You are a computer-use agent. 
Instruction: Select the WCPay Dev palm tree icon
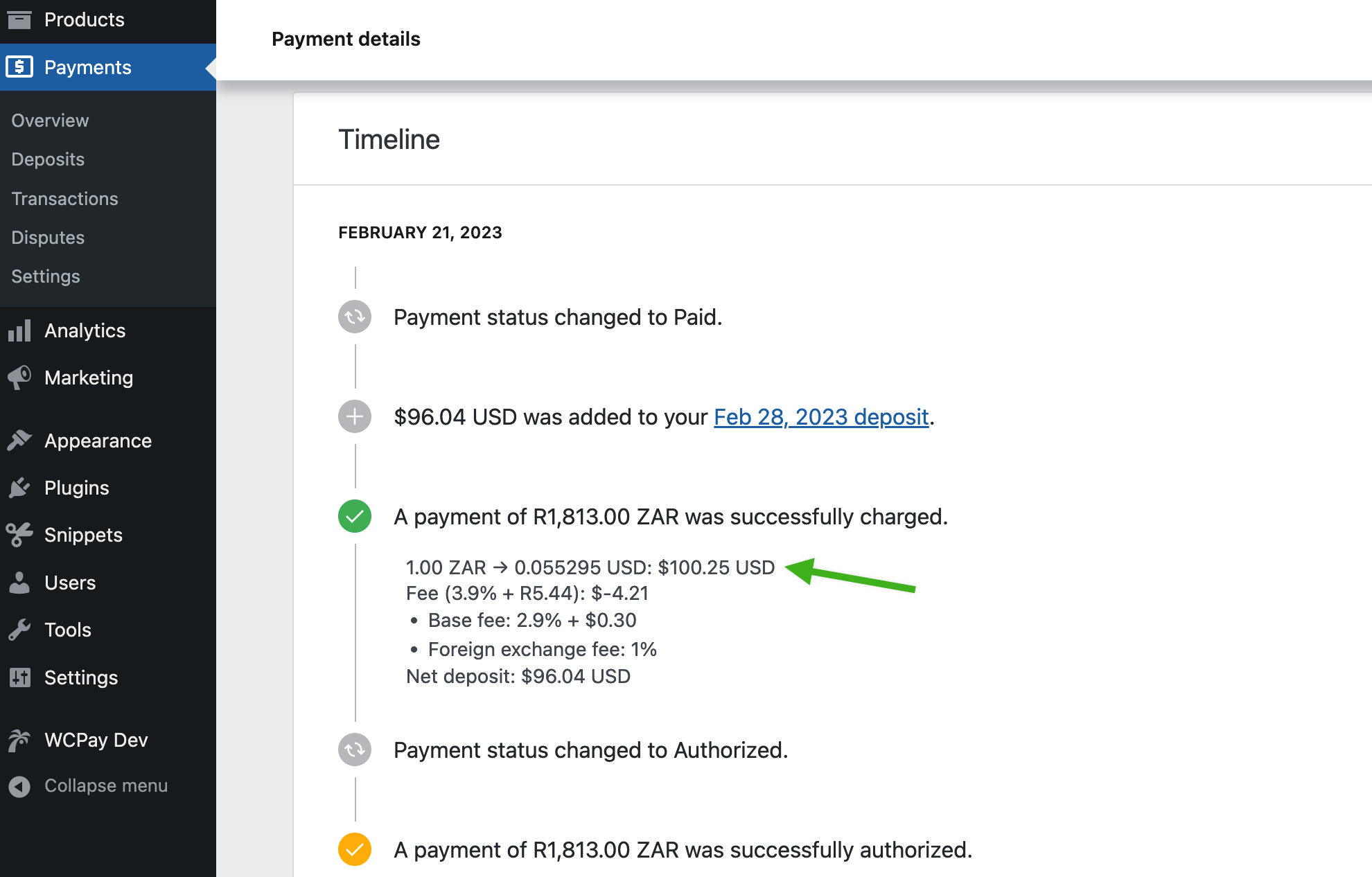[x=20, y=740]
